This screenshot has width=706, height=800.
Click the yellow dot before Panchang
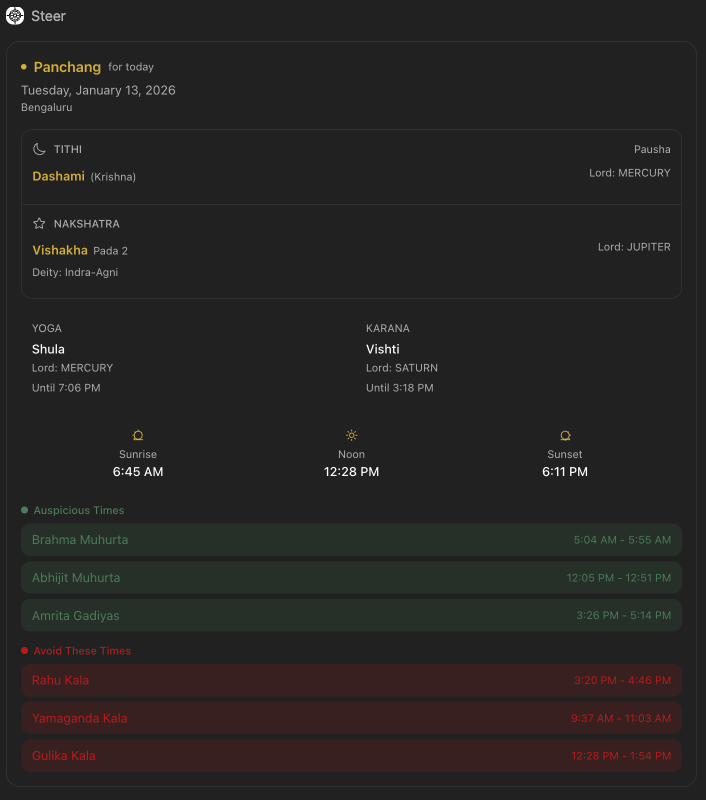coord(24,67)
